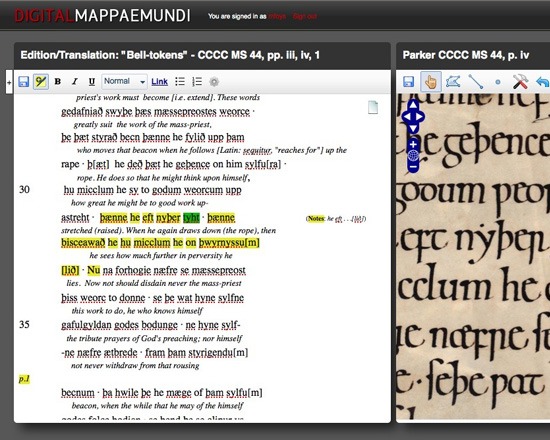The image size is (550, 440).
Task: Click the highlighted word micclum
Action: 152,242
